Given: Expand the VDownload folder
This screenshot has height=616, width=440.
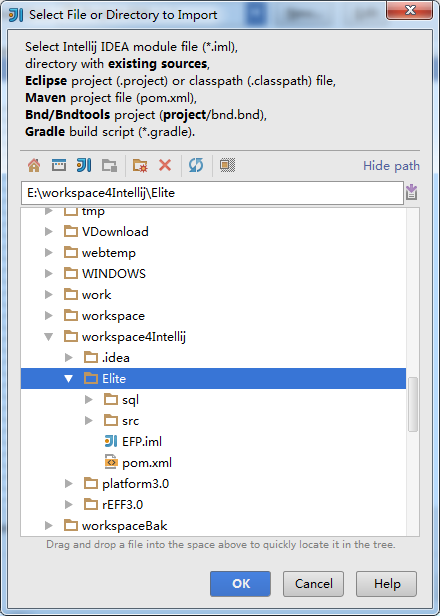Looking at the screenshot, I should (49, 231).
